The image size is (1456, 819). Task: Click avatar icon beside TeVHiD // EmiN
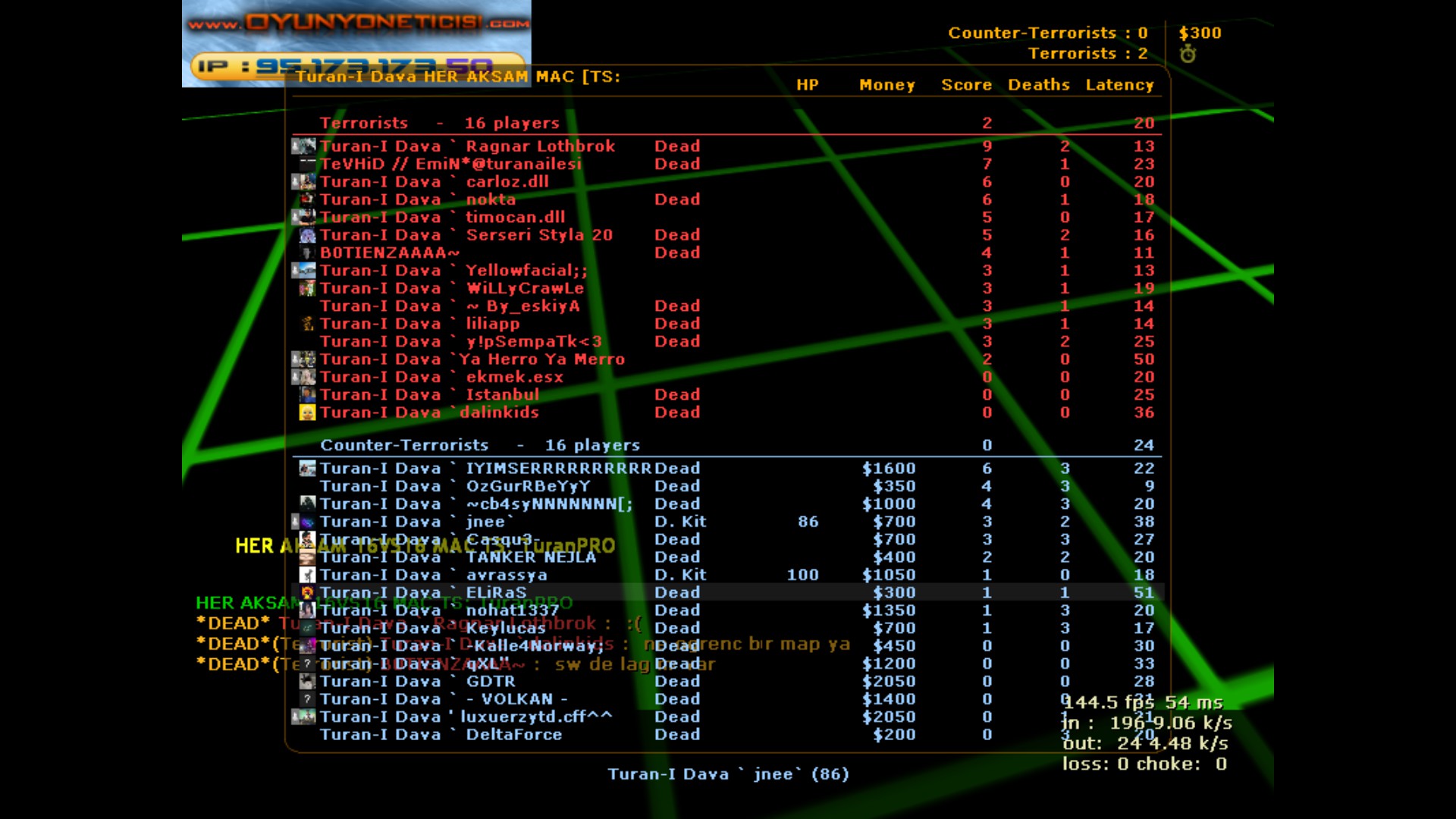coord(307,163)
